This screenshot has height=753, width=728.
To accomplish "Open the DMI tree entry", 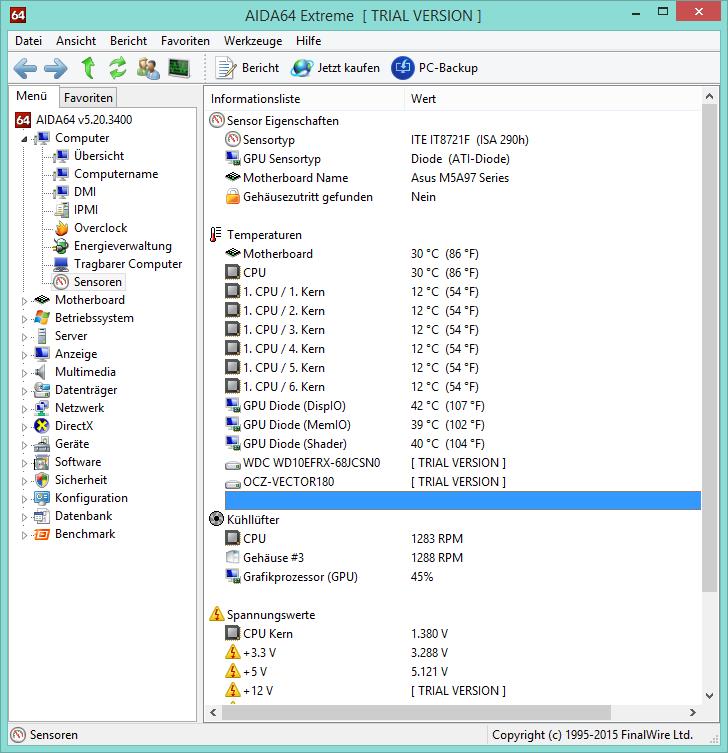I will (75, 192).
